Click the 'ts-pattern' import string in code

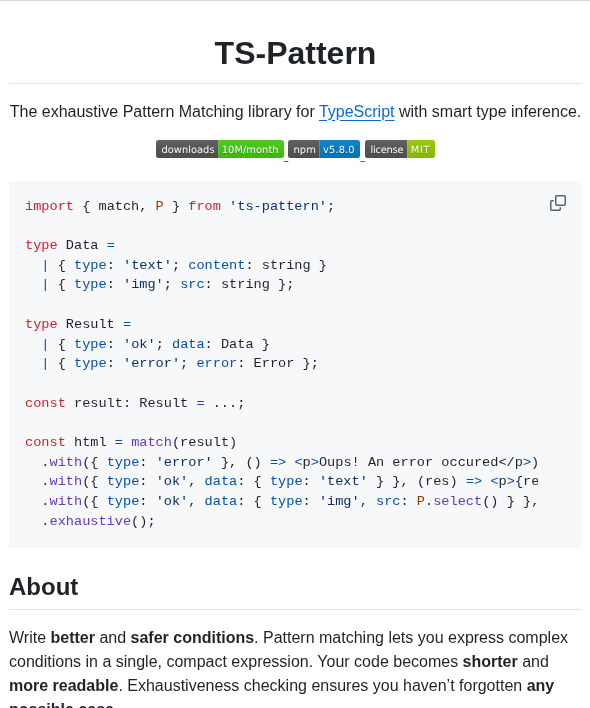click(277, 206)
